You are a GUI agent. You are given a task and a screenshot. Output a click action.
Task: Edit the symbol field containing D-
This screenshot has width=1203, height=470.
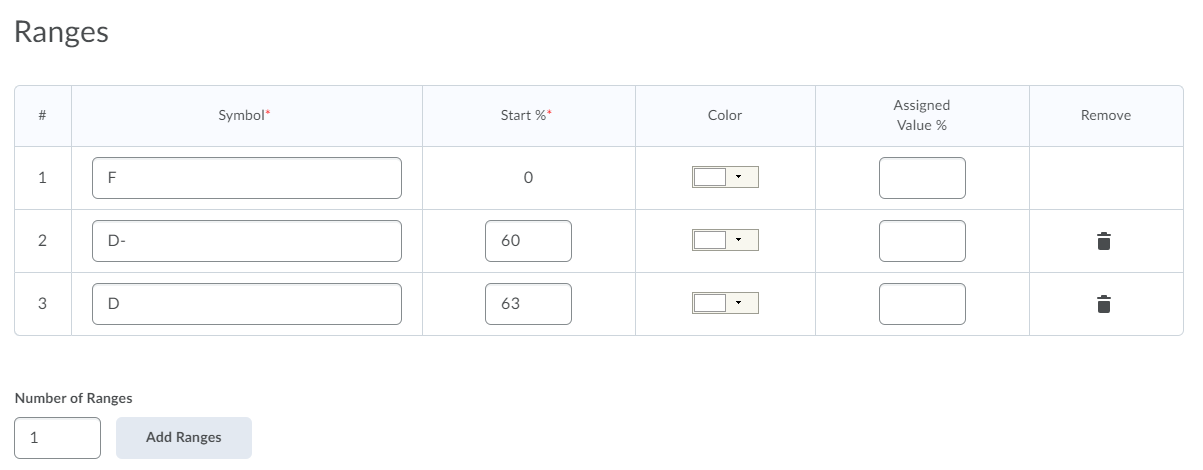(246, 241)
